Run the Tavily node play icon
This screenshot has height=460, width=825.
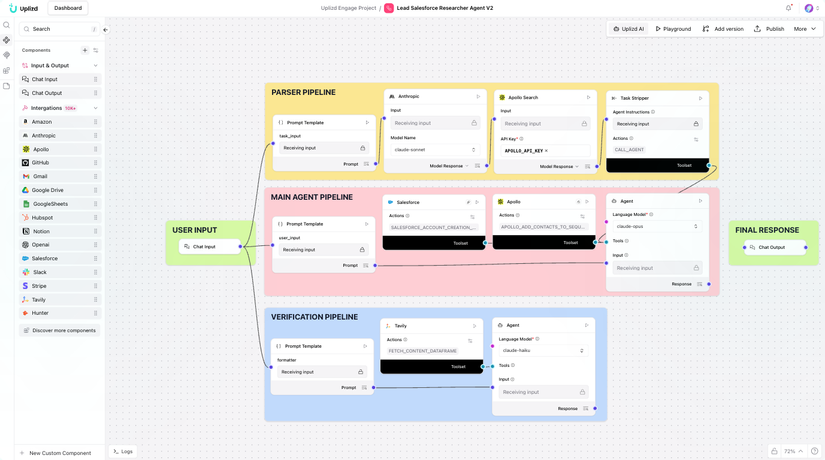click(474, 326)
